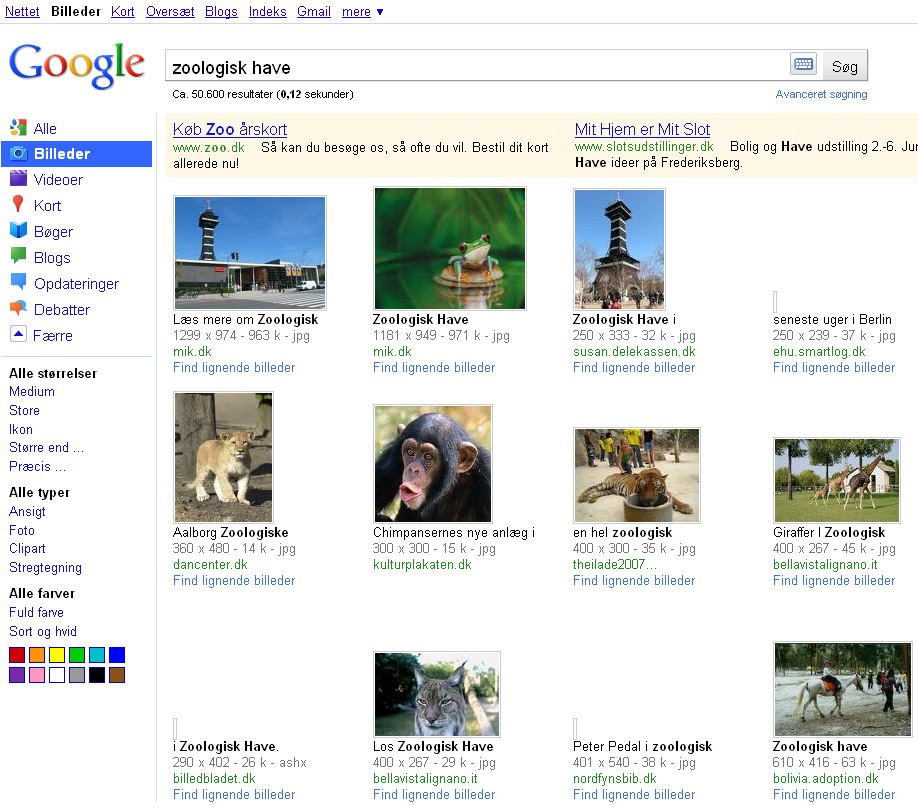Filter images by Foto type
Image resolution: width=918 pixels, height=808 pixels.
pos(22,530)
